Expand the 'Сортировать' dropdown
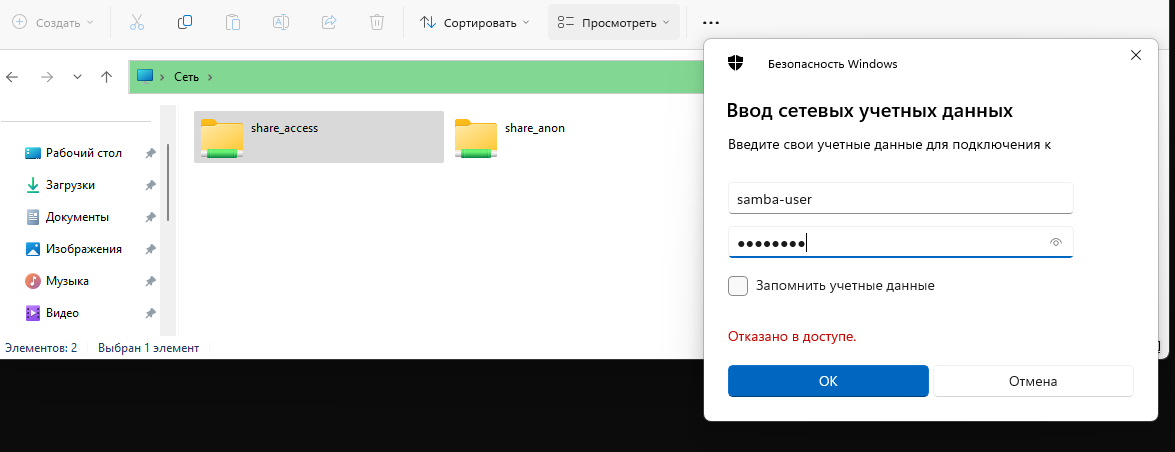The height and width of the screenshot is (452, 1175). point(474,22)
